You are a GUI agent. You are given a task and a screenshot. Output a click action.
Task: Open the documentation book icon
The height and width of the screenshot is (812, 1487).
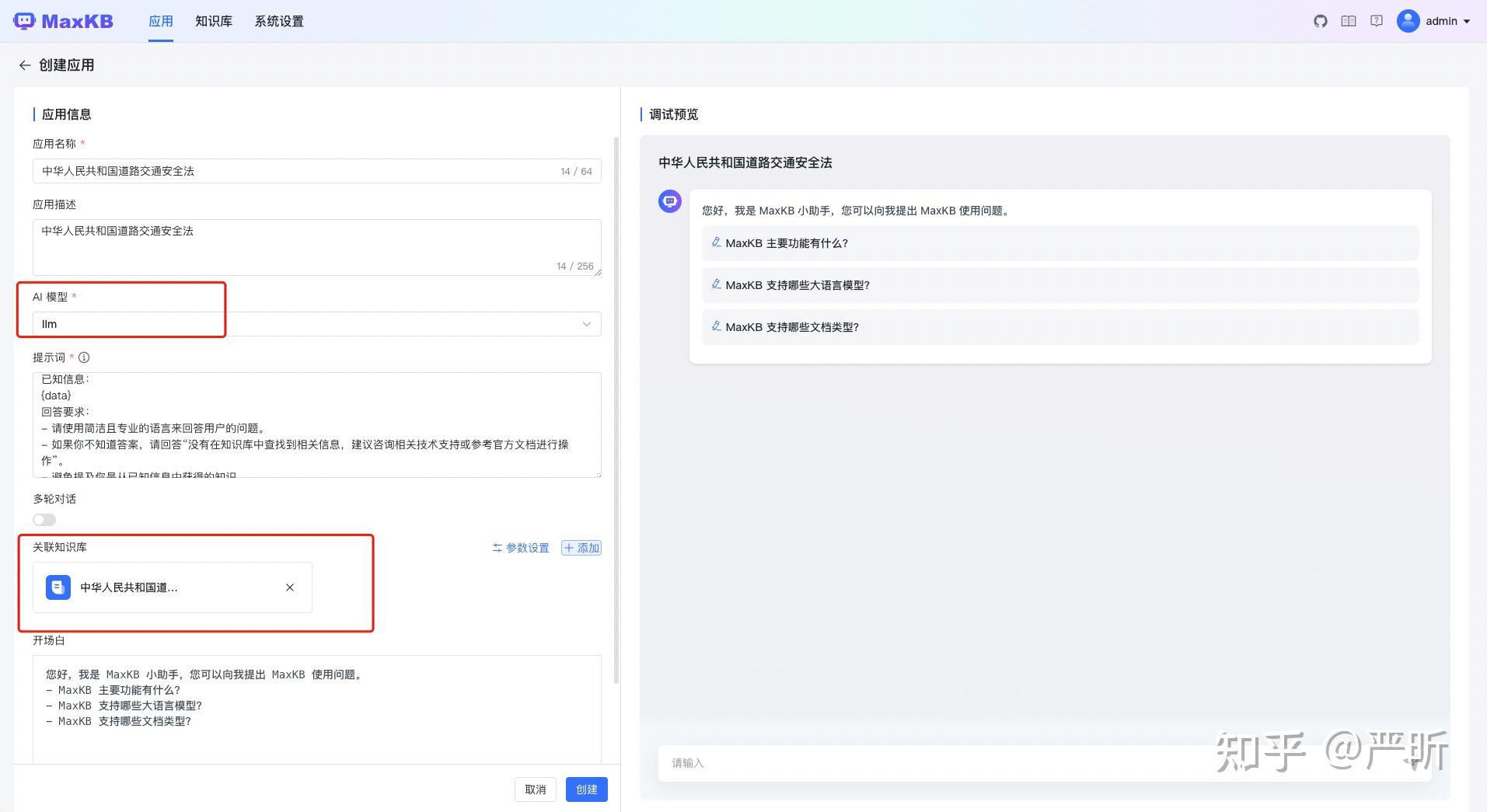pyautogui.click(x=1348, y=21)
